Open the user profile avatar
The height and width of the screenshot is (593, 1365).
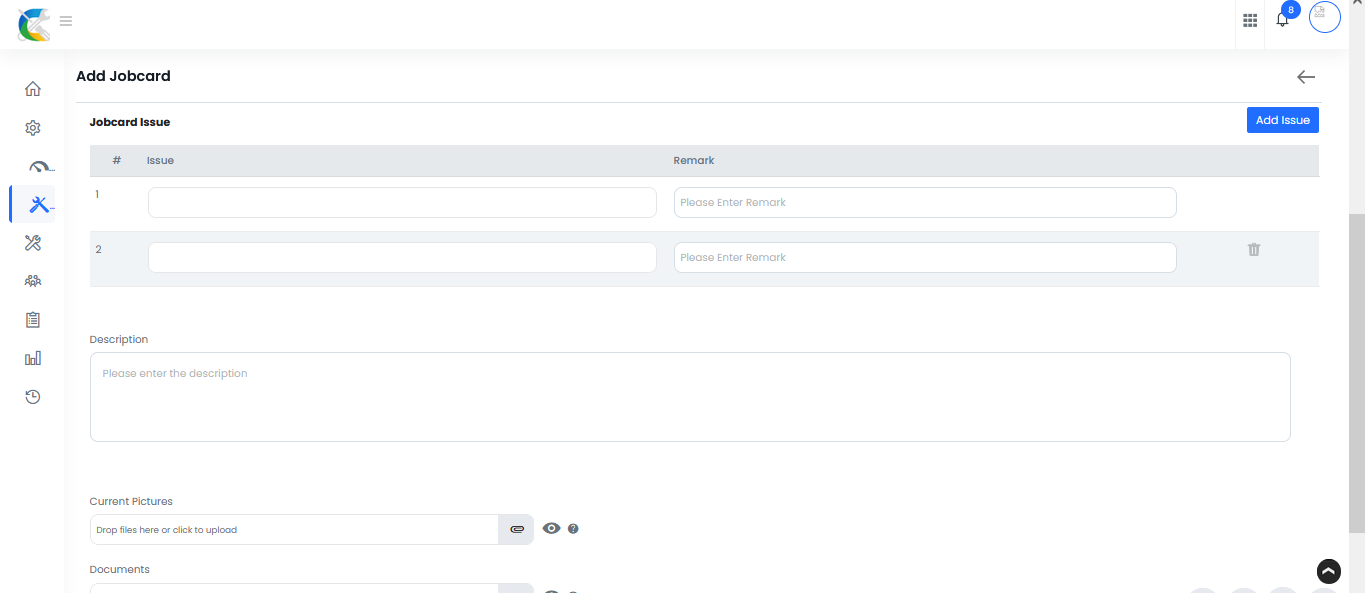click(x=1325, y=17)
